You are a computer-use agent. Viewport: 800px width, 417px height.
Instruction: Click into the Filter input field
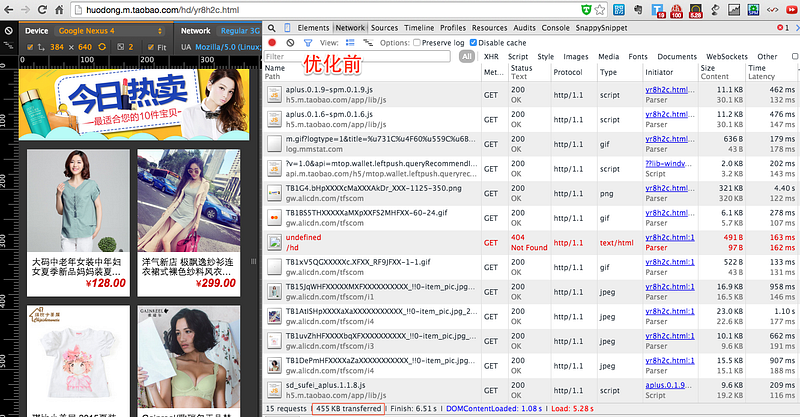click(357, 57)
